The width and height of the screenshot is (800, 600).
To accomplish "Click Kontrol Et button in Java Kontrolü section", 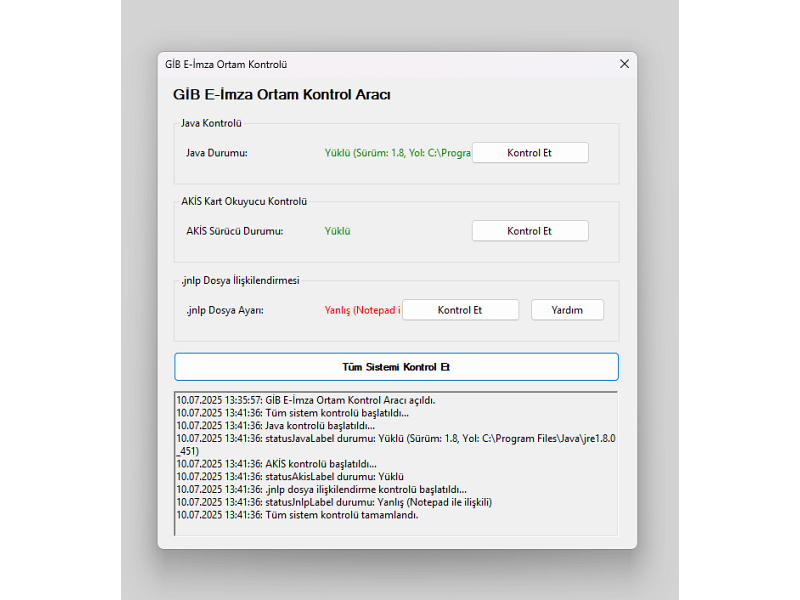I will pos(530,153).
